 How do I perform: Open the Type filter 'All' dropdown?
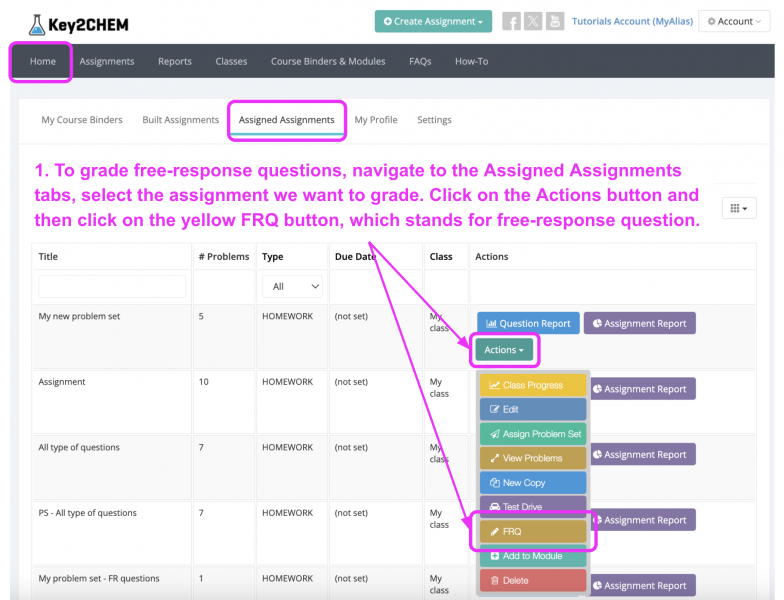click(292, 286)
